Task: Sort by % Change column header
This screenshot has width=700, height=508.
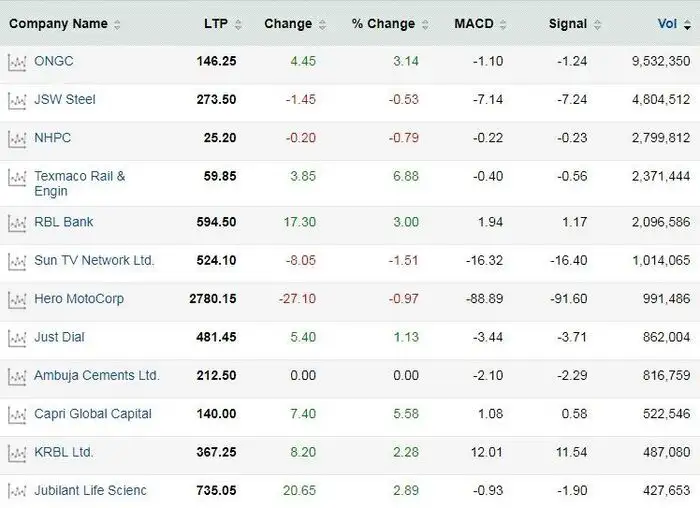Action: coord(384,24)
